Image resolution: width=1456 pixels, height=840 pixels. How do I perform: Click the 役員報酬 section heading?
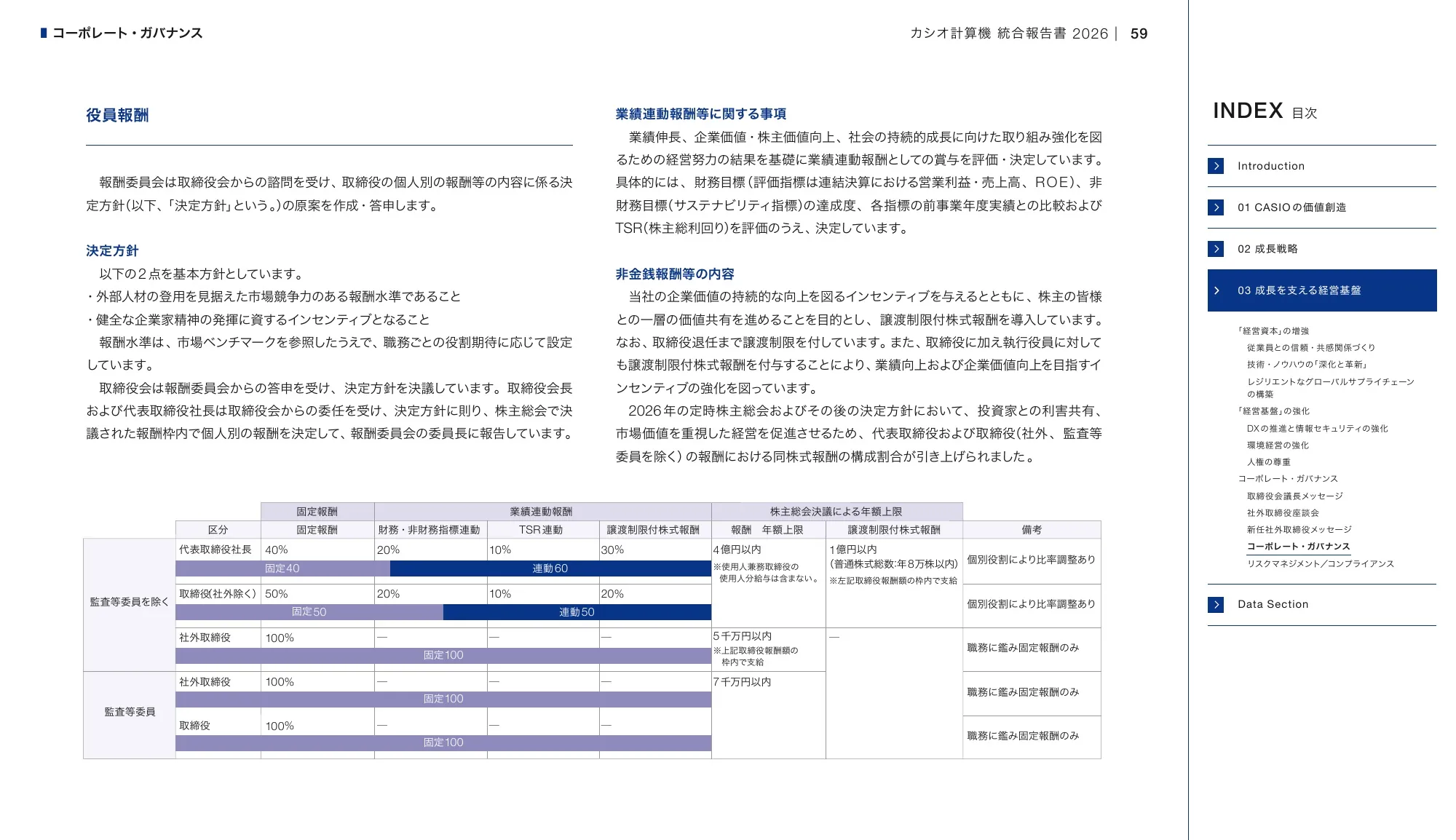[x=117, y=115]
